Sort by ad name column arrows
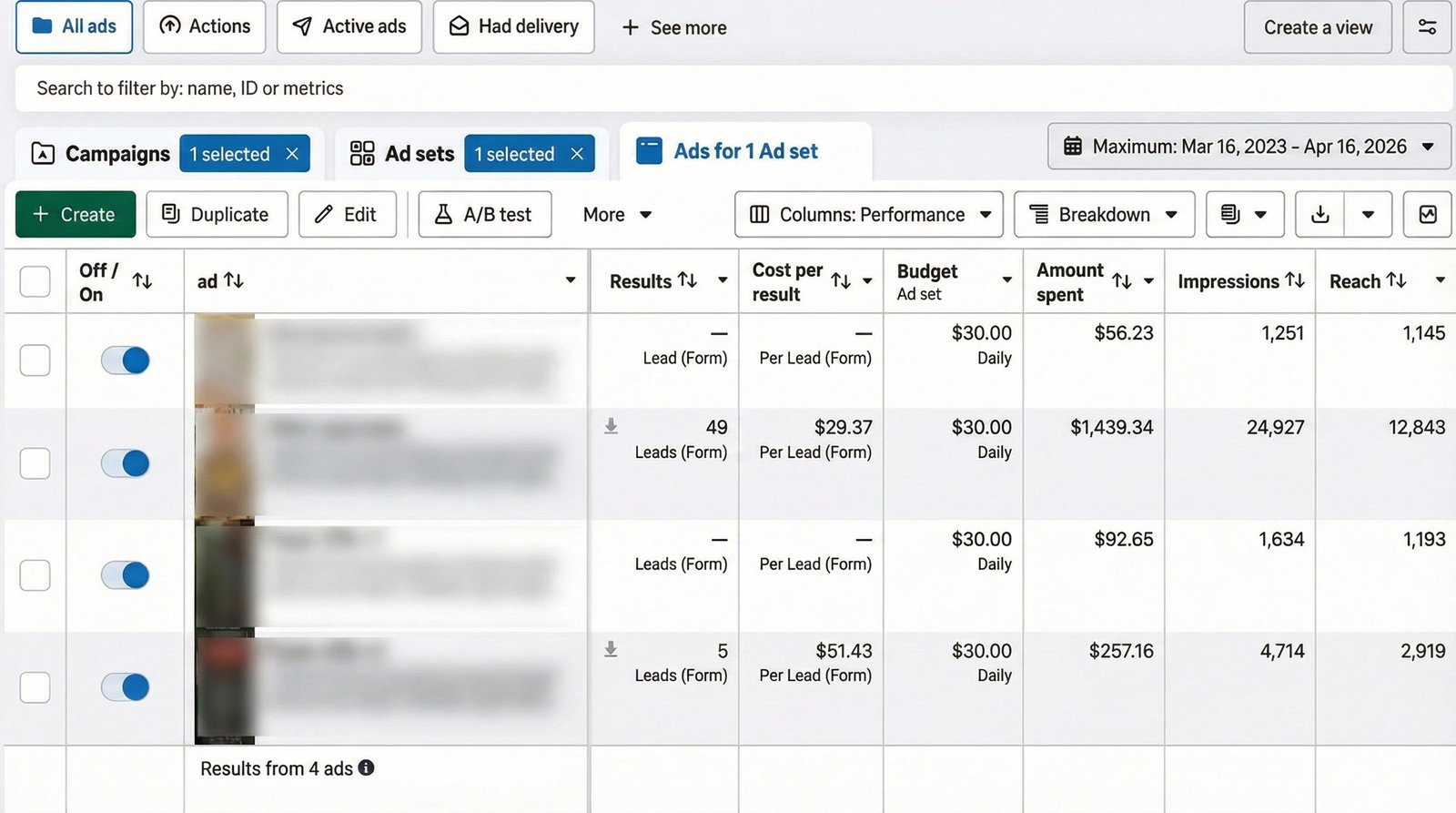The image size is (1456, 813). (x=234, y=280)
